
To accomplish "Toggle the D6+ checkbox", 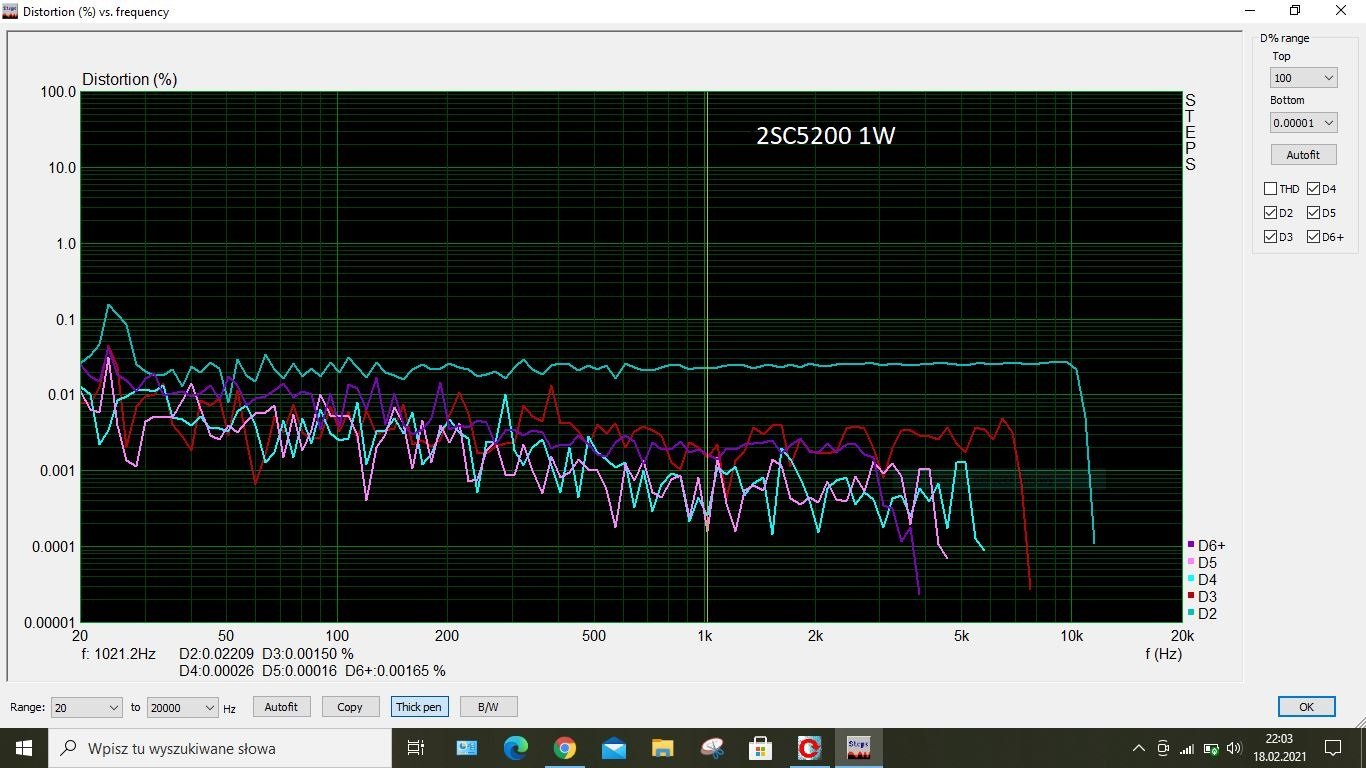I will pos(1313,237).
